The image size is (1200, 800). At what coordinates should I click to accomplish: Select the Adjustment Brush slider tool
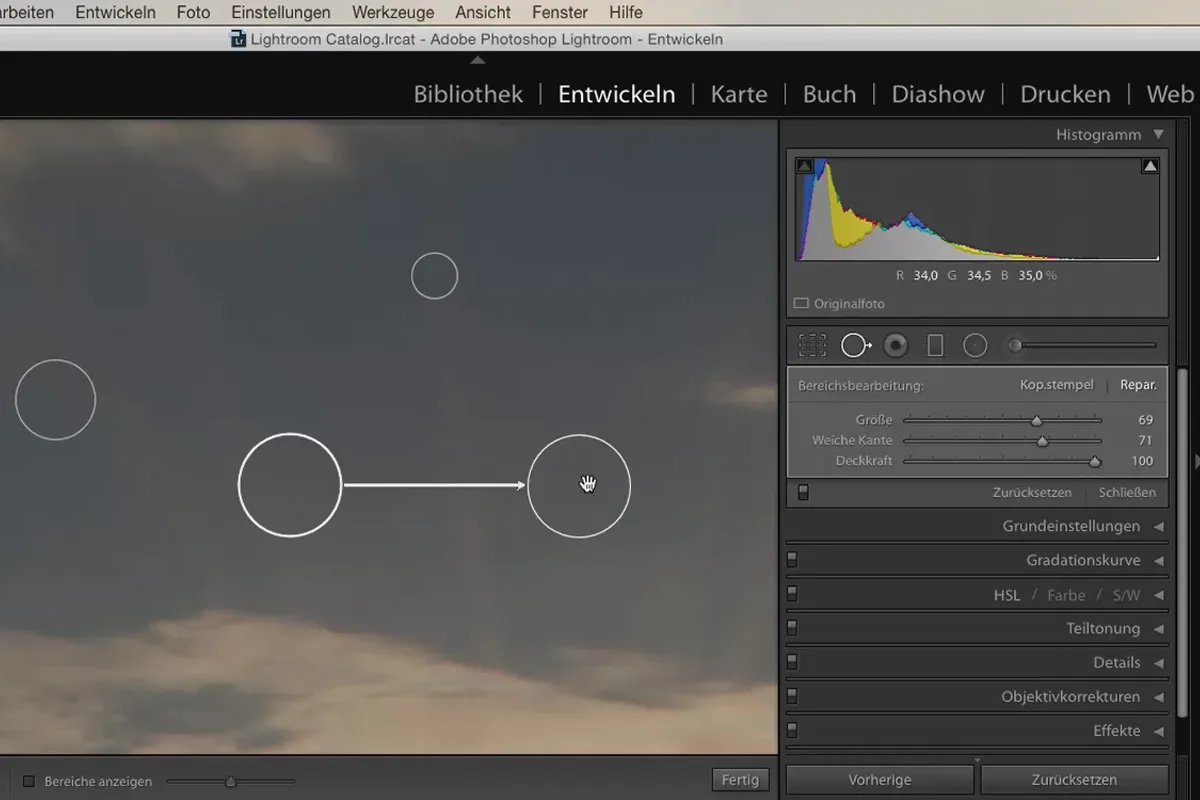tap(1081, 346)
